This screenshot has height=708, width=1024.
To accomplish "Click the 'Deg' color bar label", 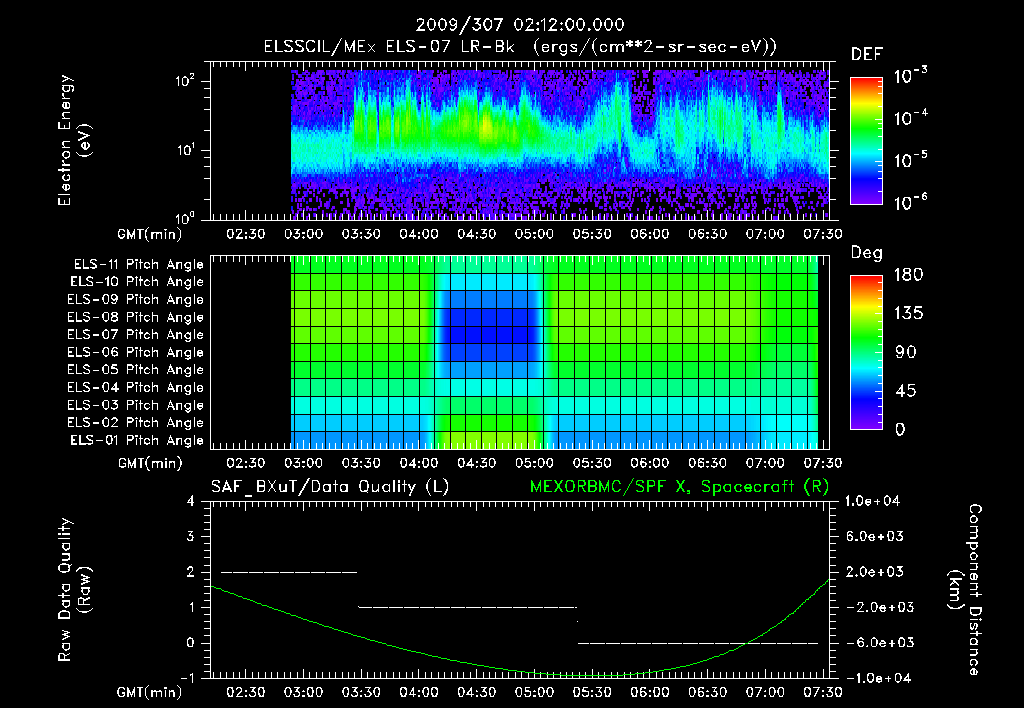I will [x=867, y=253].
